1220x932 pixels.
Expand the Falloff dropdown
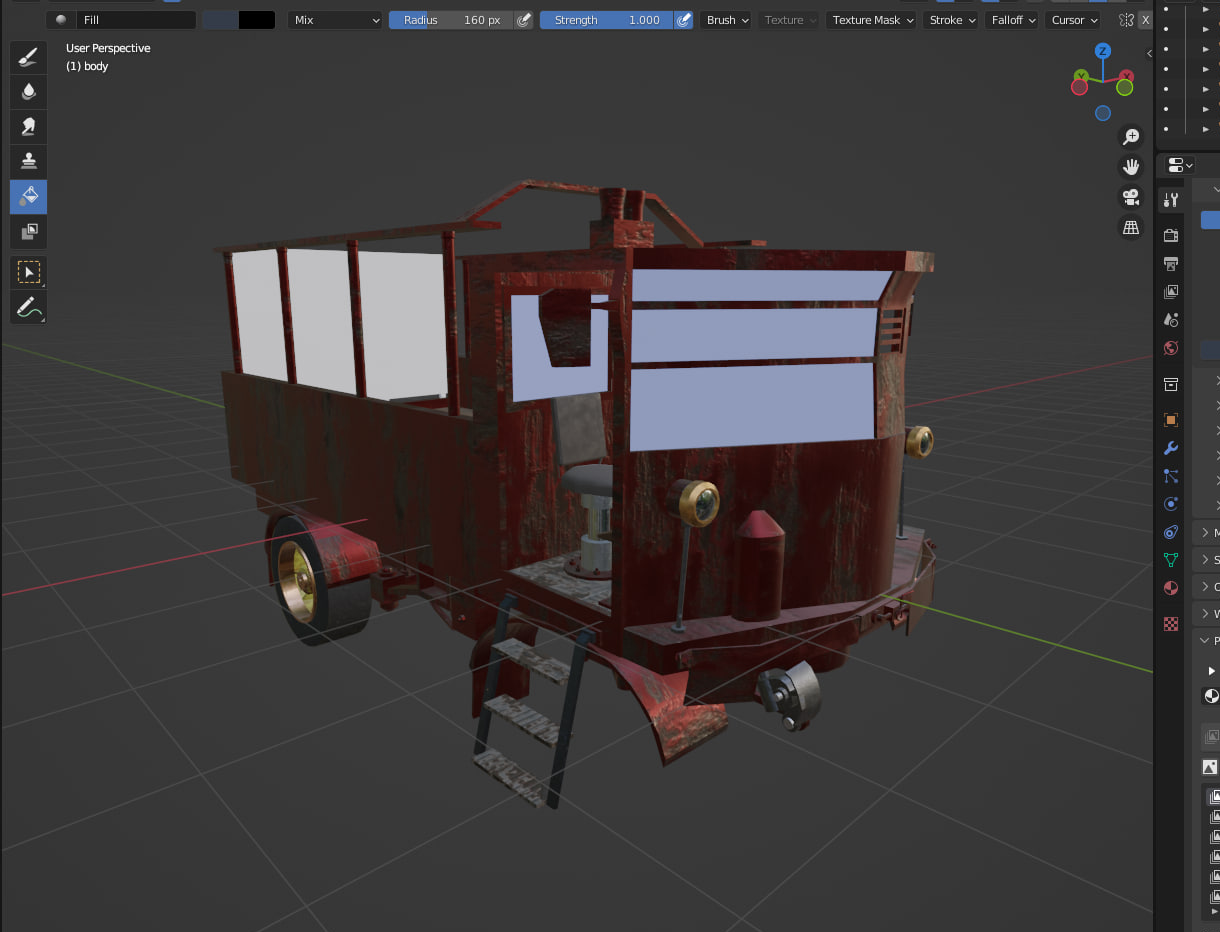(x=1013, y=20)
